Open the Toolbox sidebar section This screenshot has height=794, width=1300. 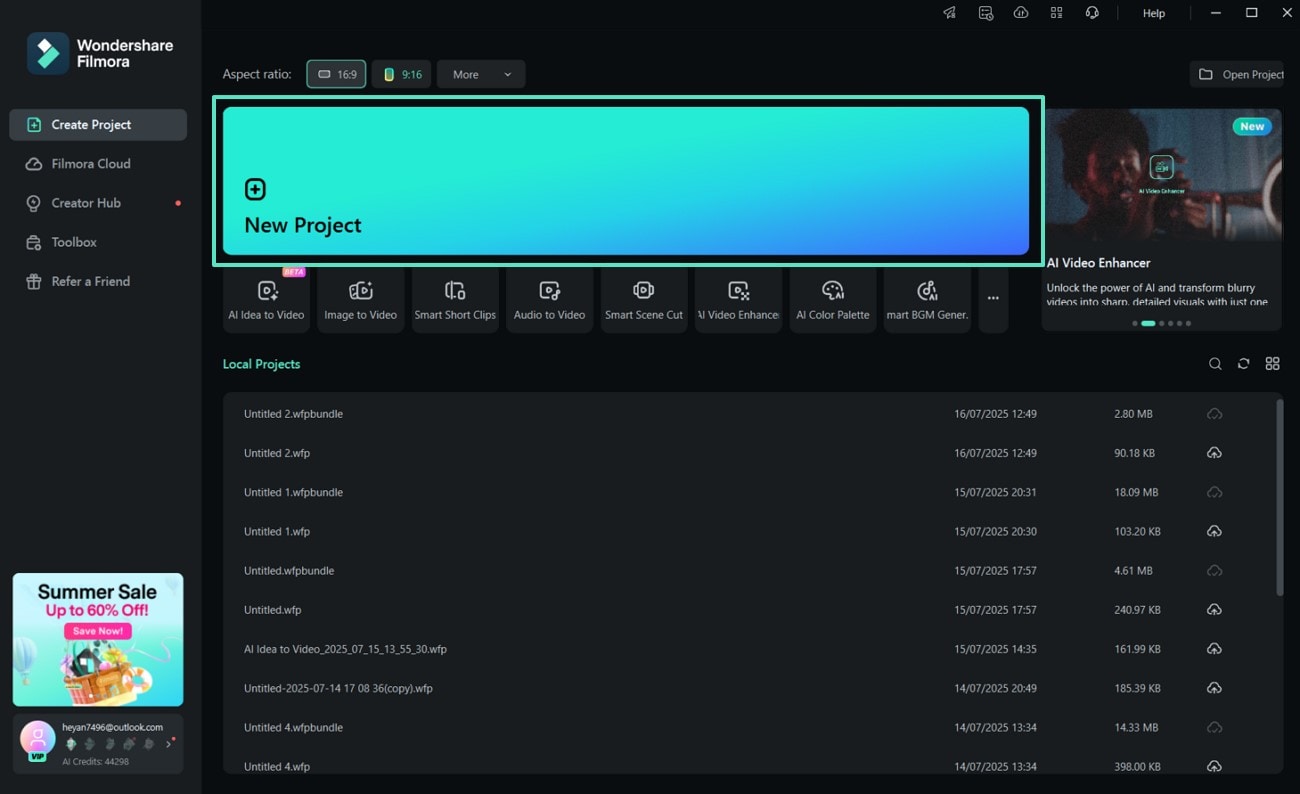coord(98,242)
